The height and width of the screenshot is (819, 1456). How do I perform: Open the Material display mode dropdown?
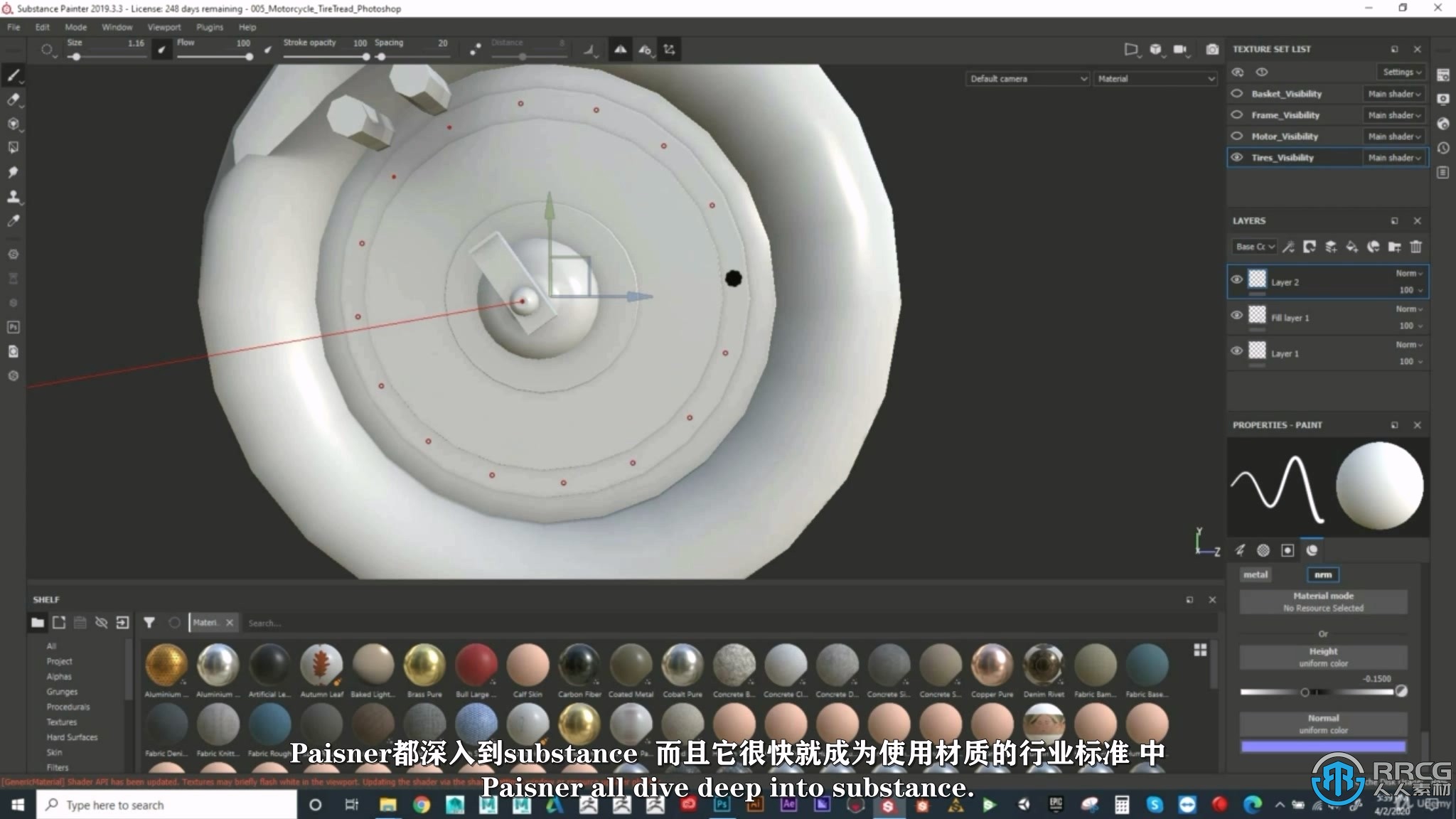(x=1155, y=79)
